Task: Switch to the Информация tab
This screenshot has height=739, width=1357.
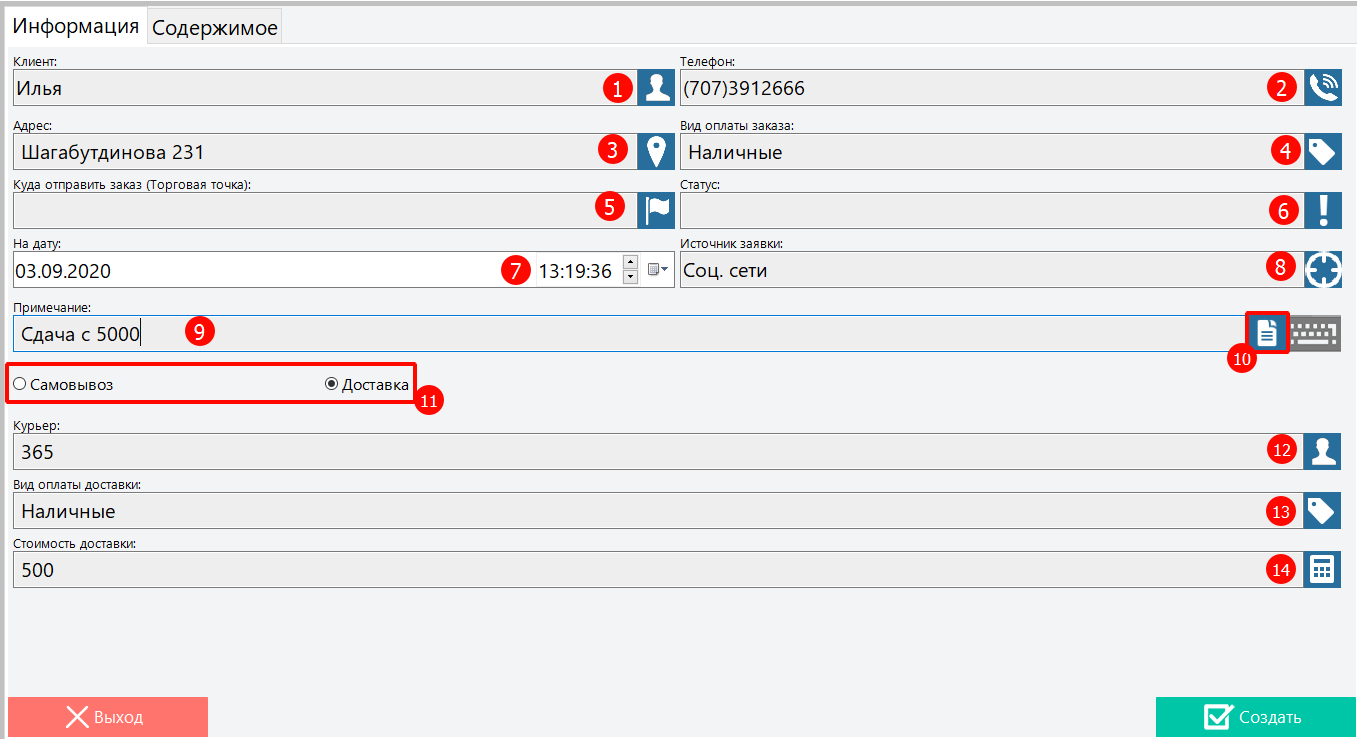Action: (75, 27)
